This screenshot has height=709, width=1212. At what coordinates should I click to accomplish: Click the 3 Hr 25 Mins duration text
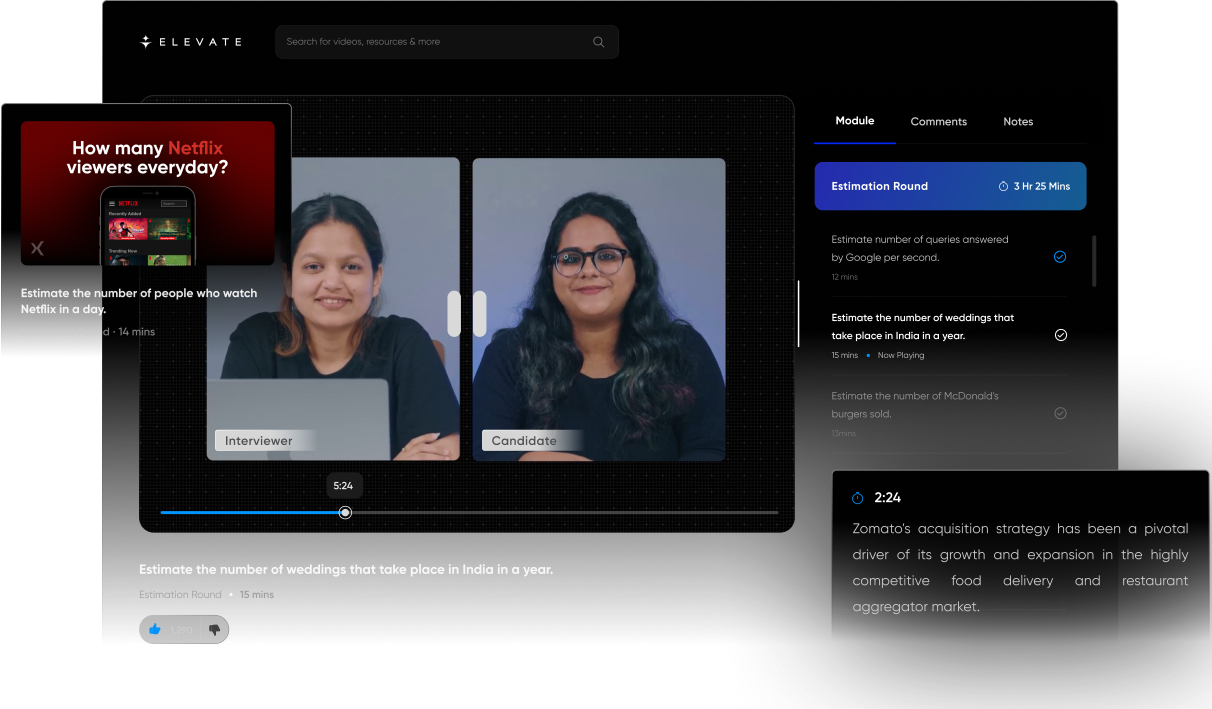[1042, 187]
